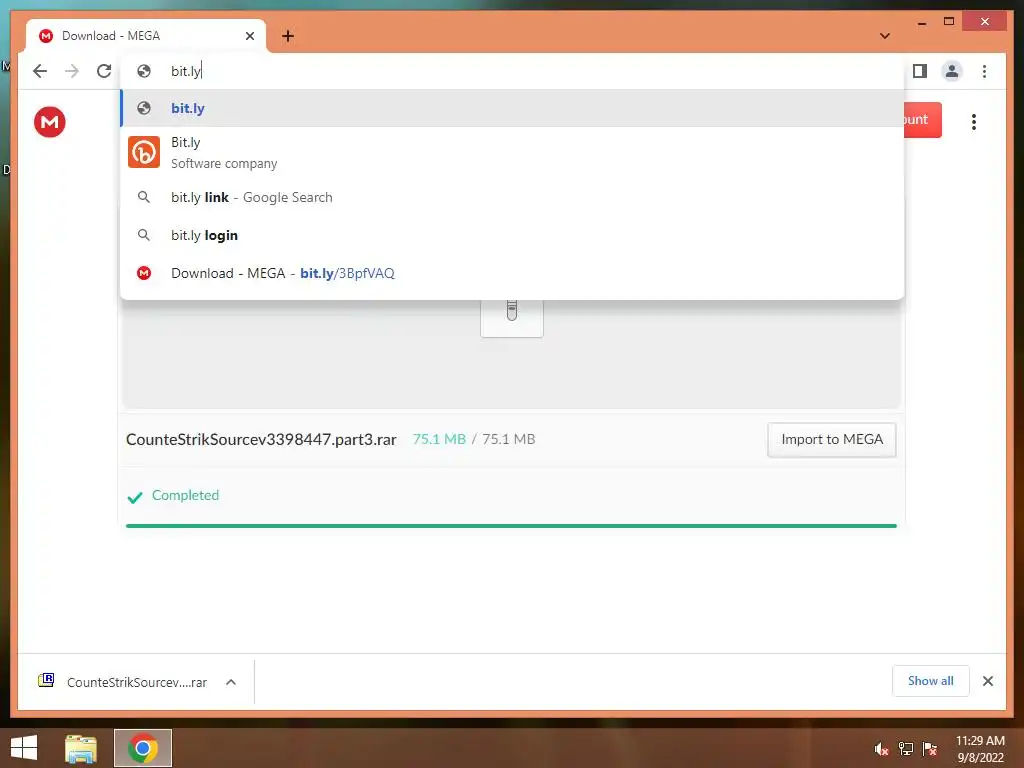Click the green completed progress bar
1024x768 pixels.
(511, 526)
